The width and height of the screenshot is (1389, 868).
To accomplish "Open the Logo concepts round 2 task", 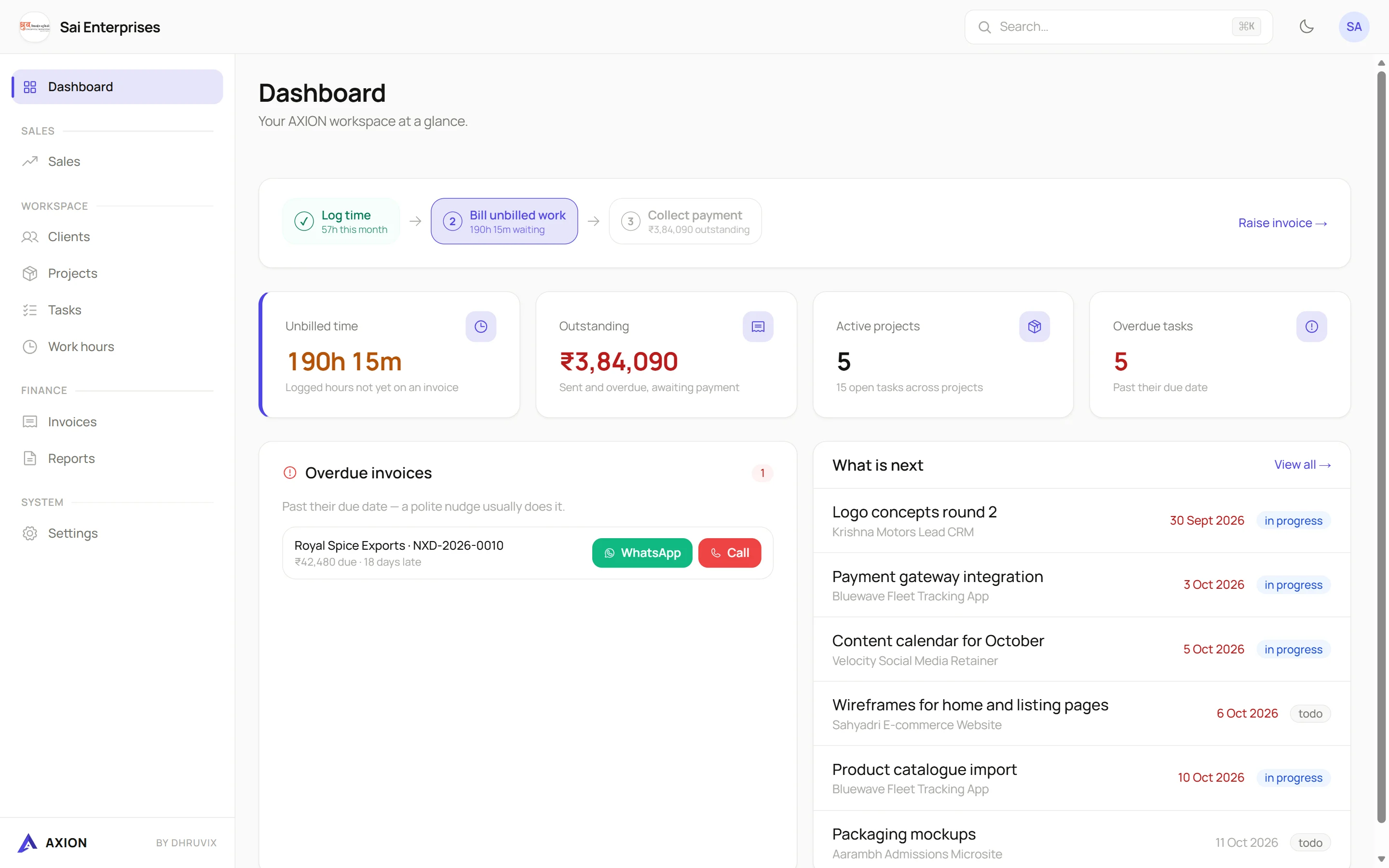I will coord(1081,521).
